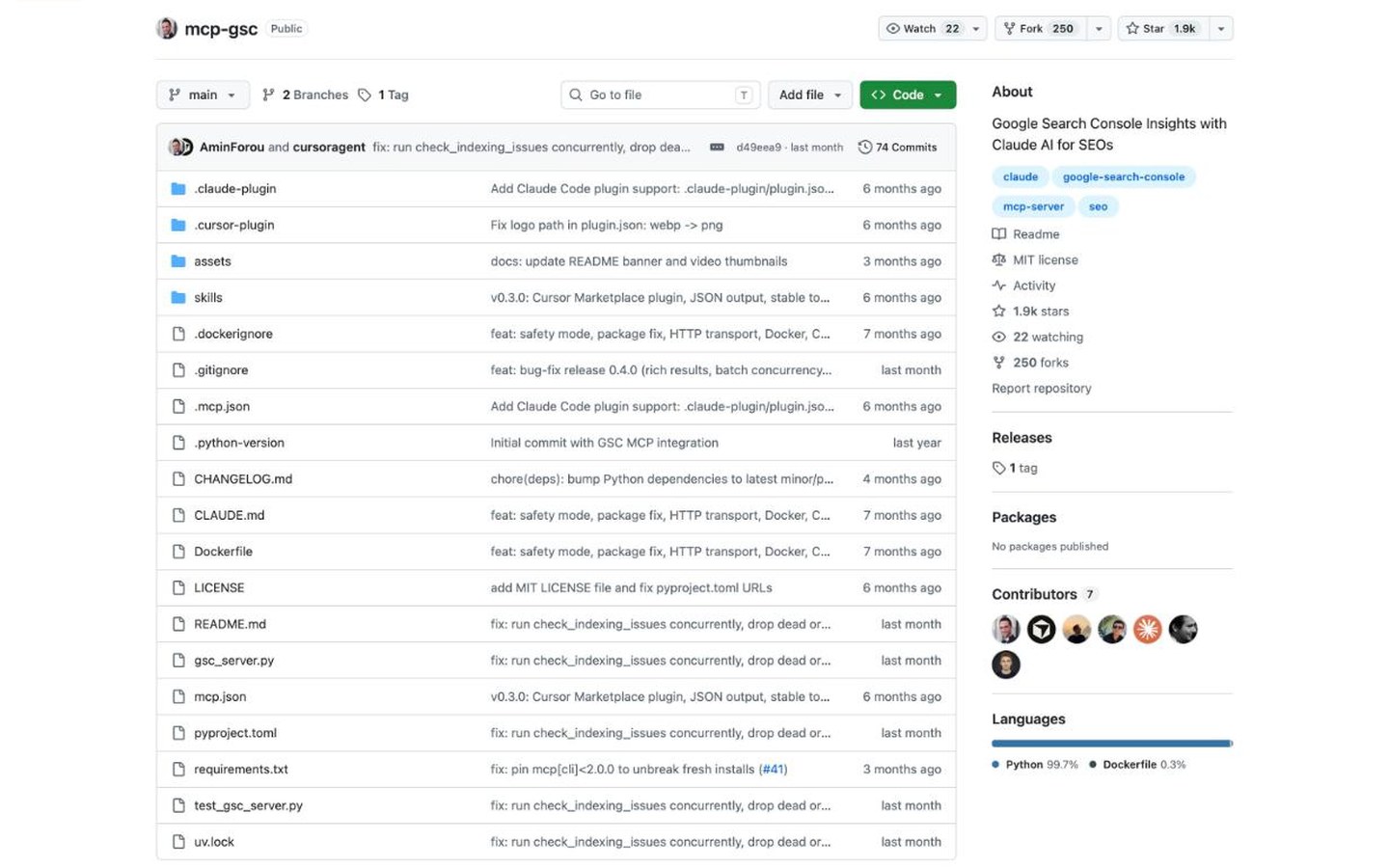Click the first contributor avatar
Image resolution: width=1389 pixels, height=868 pixels.
[x=1005, y=630]
